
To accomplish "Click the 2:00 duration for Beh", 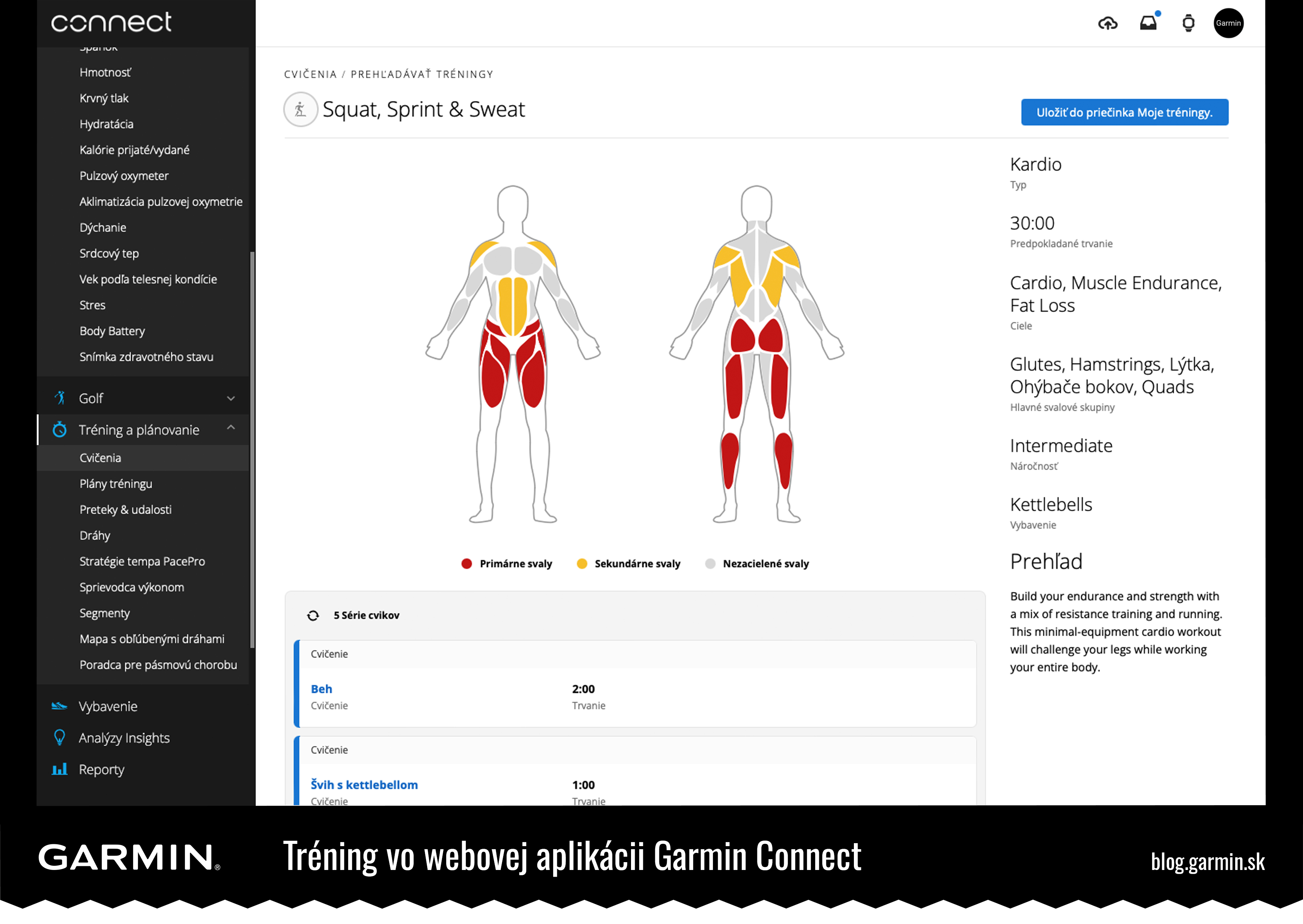I will 583,689.
